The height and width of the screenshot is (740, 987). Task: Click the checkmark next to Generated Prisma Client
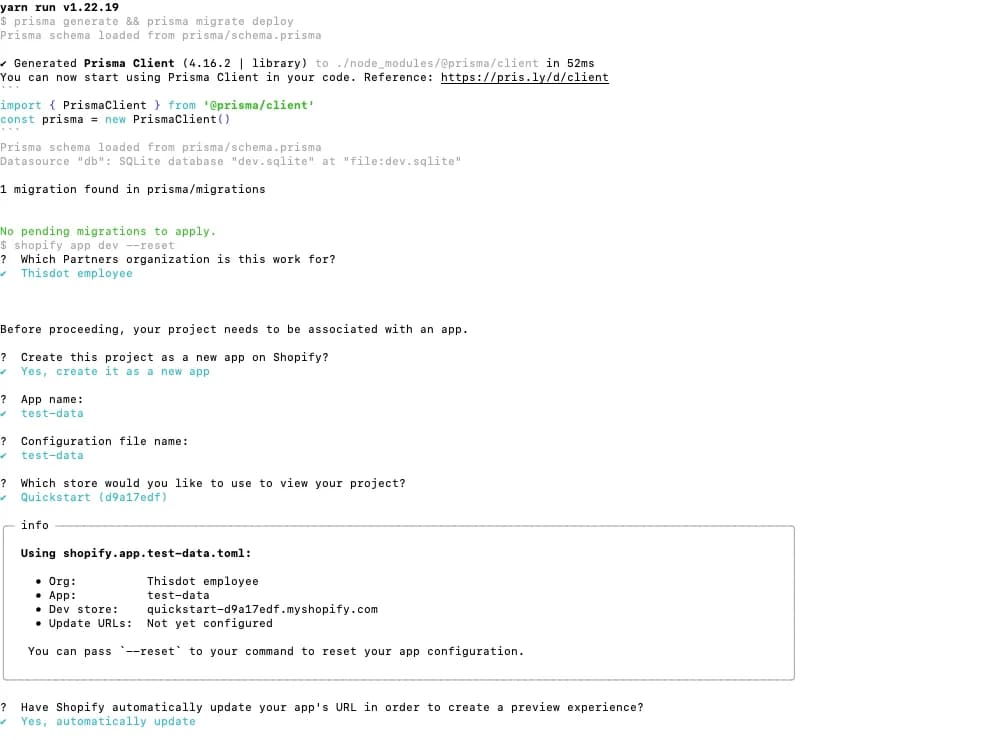coord(4,64)
